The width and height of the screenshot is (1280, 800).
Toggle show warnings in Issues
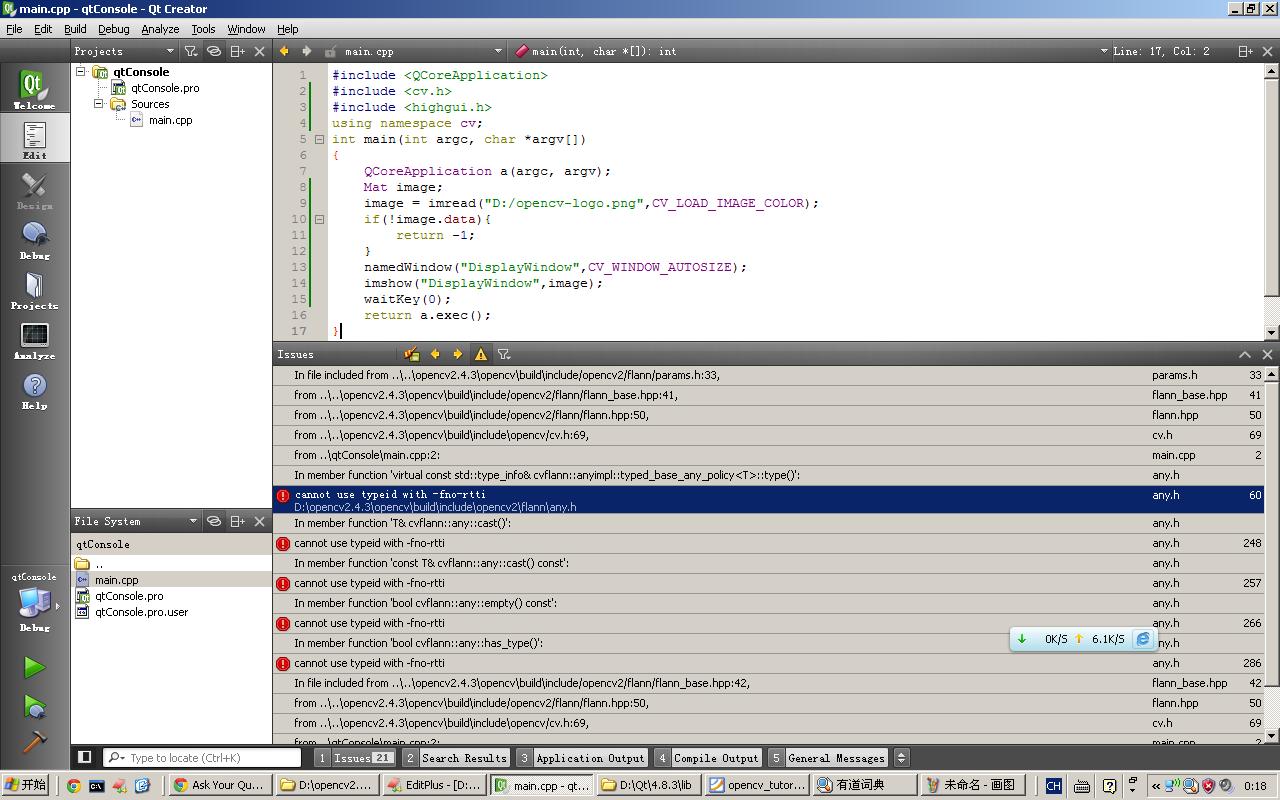481,354
